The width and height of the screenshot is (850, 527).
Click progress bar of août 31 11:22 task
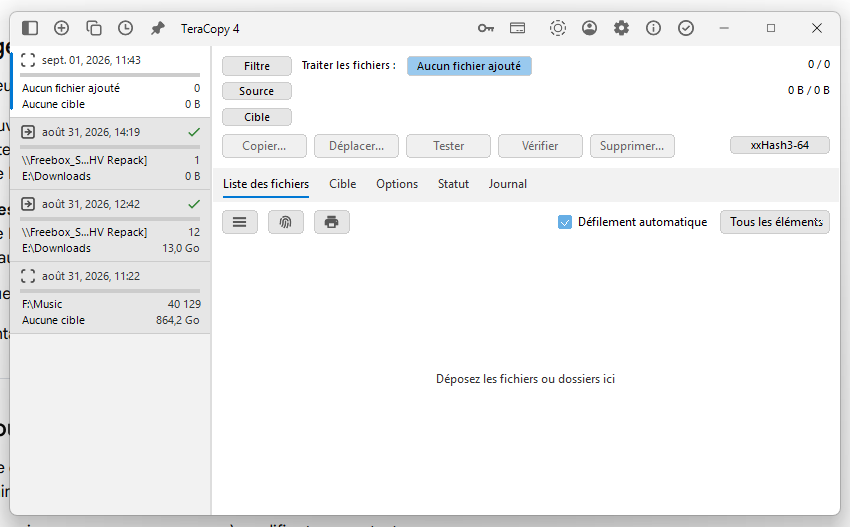pos(110,291)
